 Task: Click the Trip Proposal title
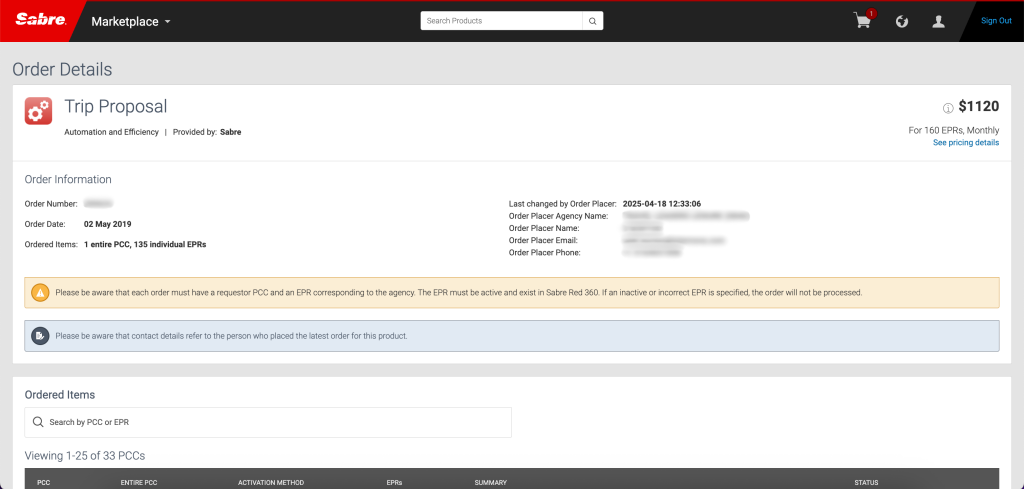116,106
